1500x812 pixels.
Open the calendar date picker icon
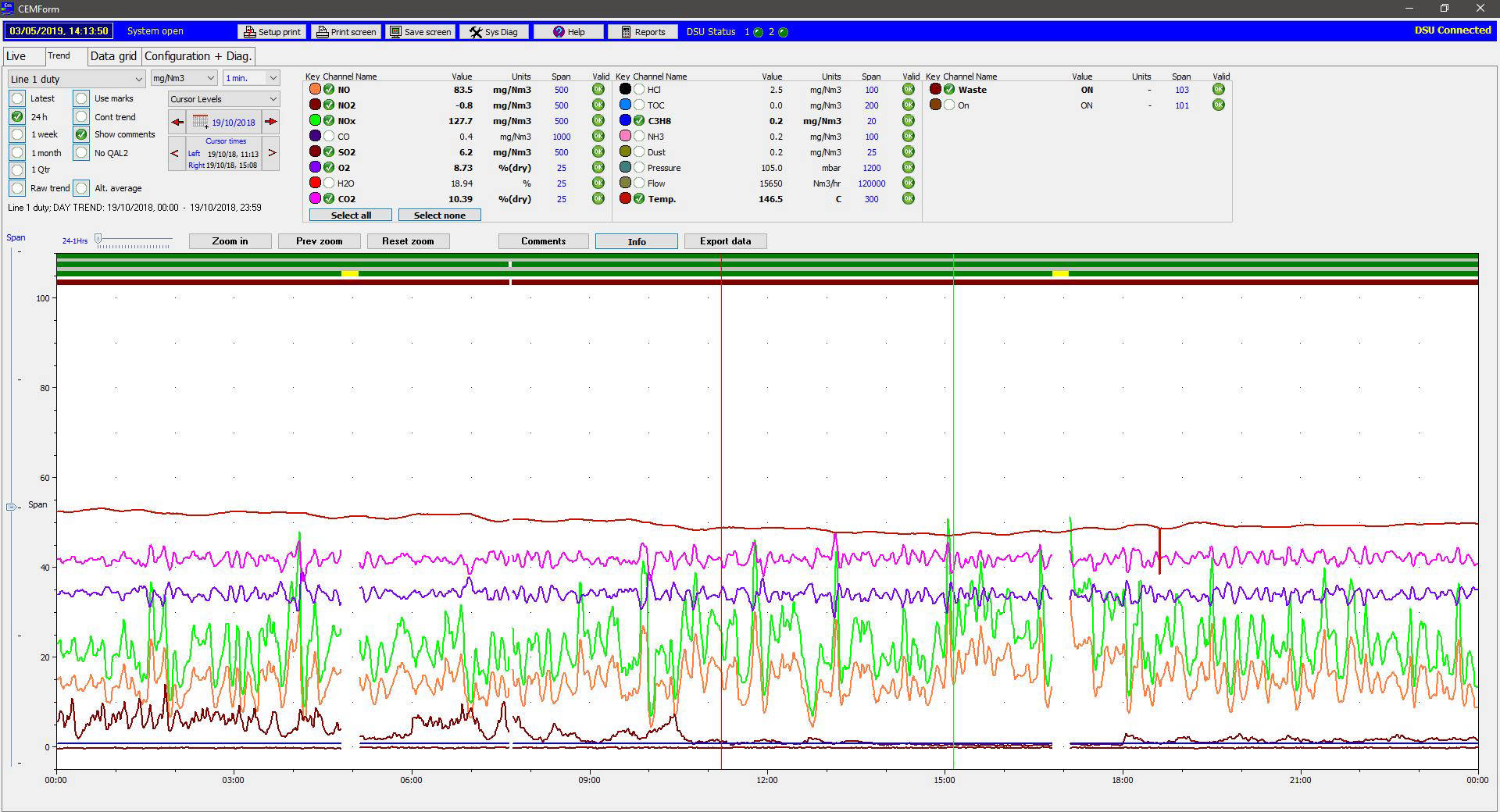[201, 122]
